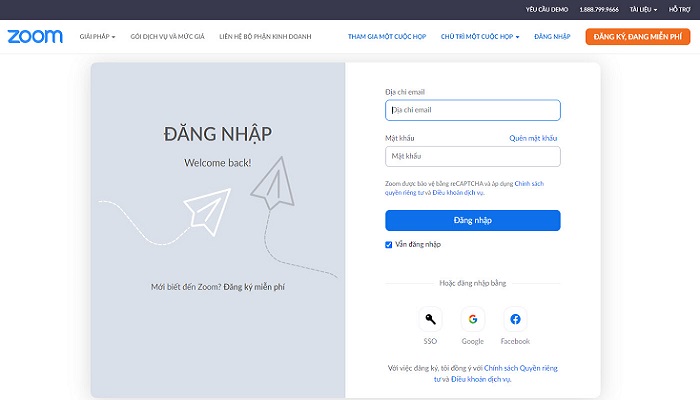Click the "Google" label under sign-in options

tap(473, 341)
